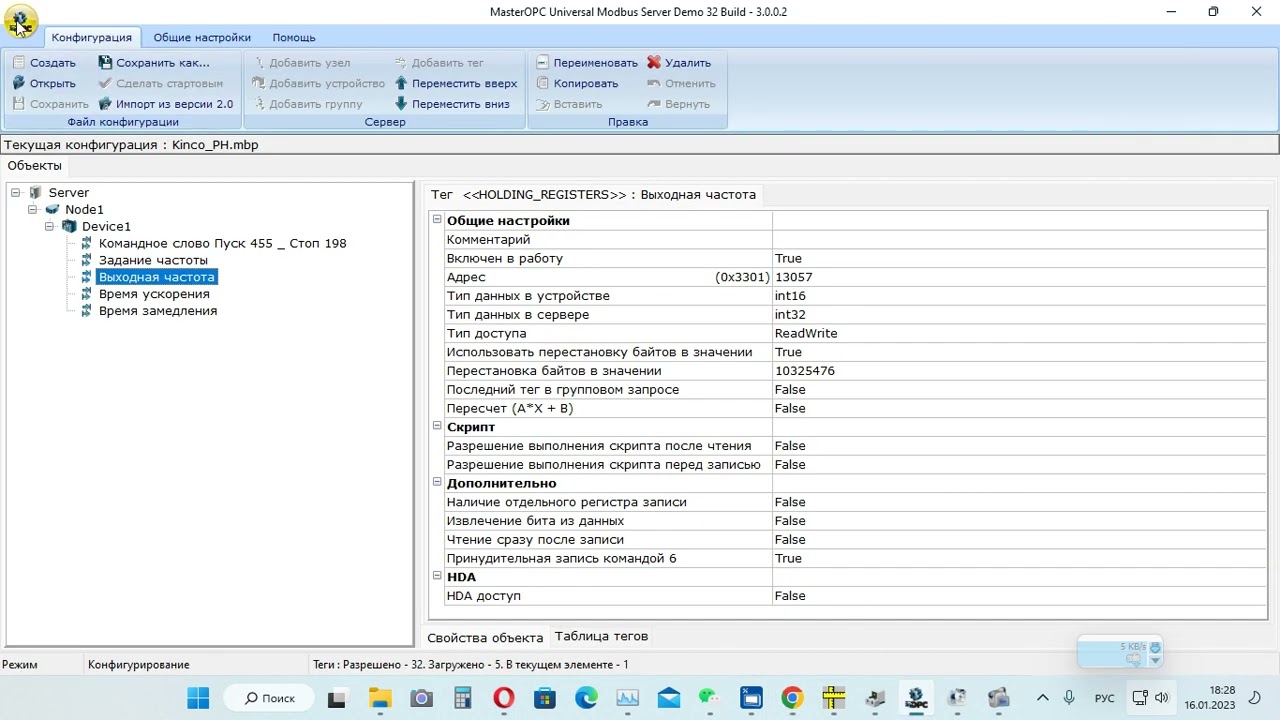Open File Explorer from taskbar
The width and height of the screenshot is (1280, 720).
(x=380, y=698)
